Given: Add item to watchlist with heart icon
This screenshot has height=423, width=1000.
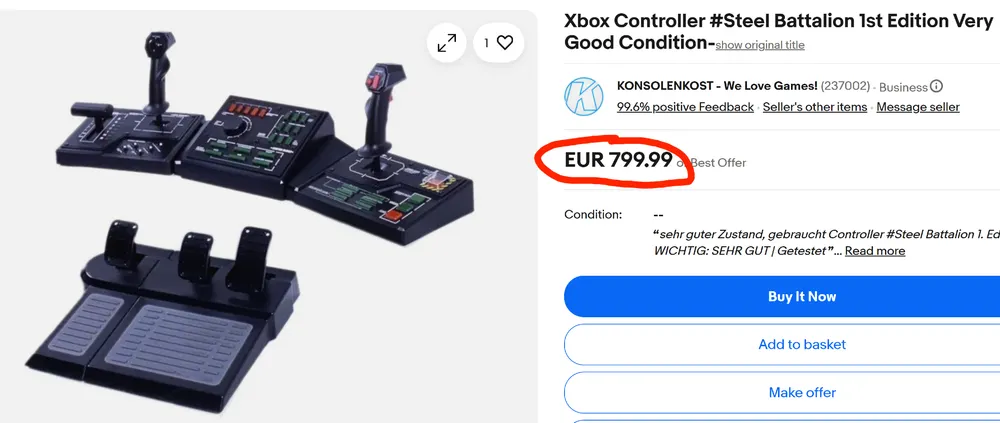Looking at the screenshot, I should (499, 43).
